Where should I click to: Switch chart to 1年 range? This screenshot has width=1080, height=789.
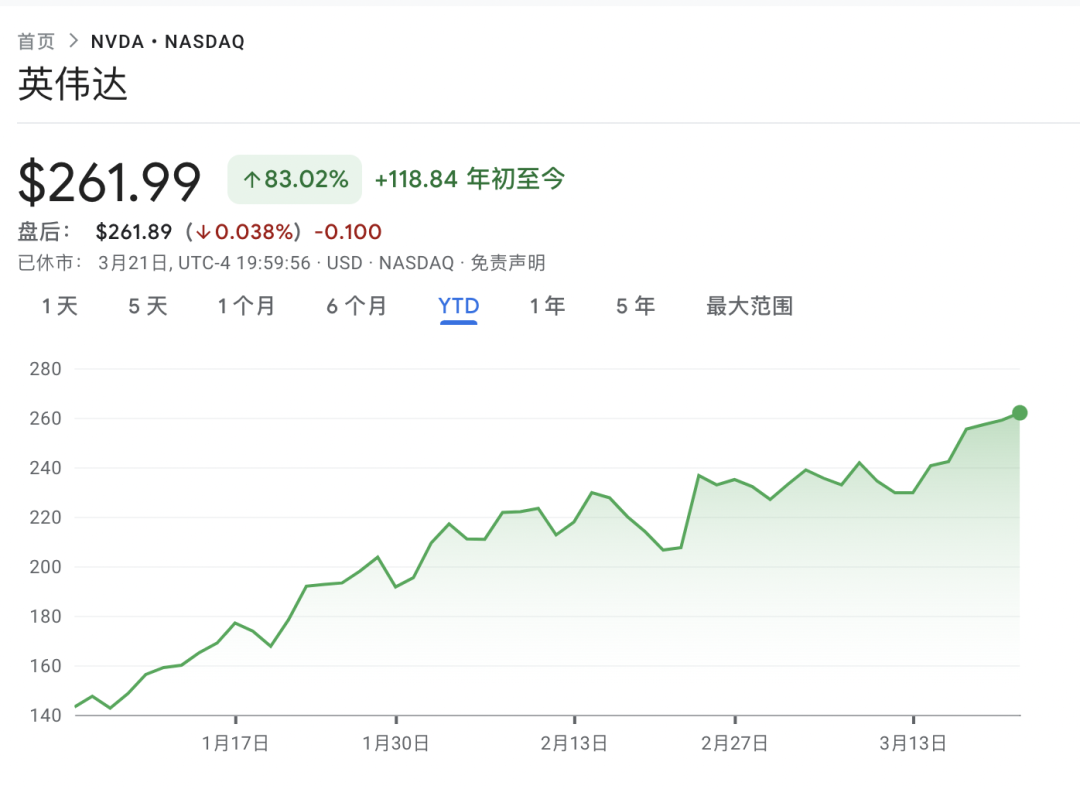point(547,306)
